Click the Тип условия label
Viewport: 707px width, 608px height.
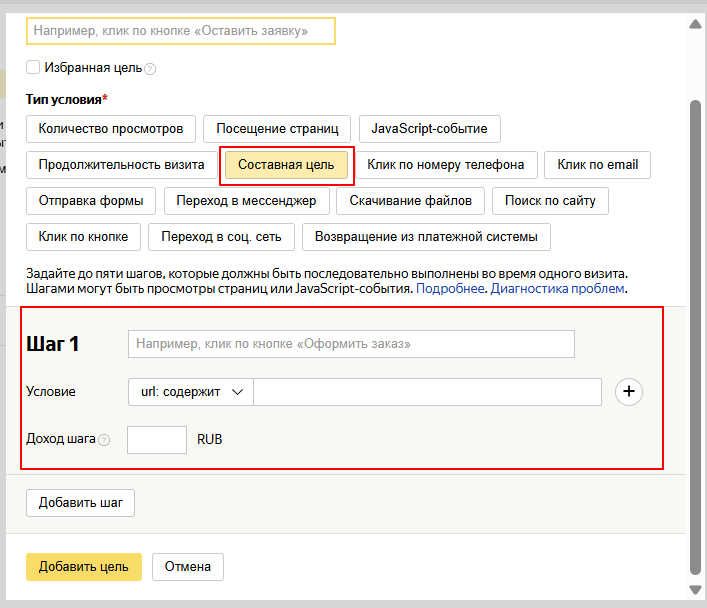[66, 99]
